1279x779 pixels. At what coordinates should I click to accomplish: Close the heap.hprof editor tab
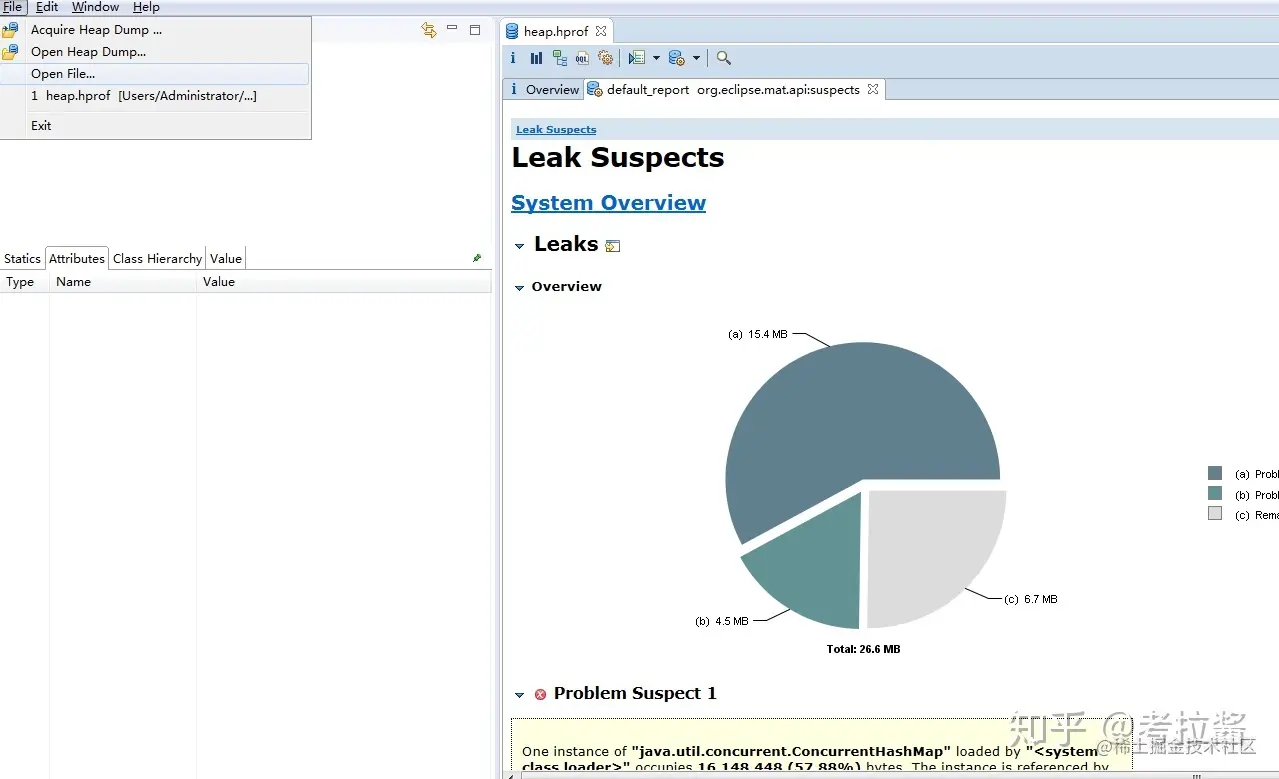pyautogui.click(x=601, y=31)
